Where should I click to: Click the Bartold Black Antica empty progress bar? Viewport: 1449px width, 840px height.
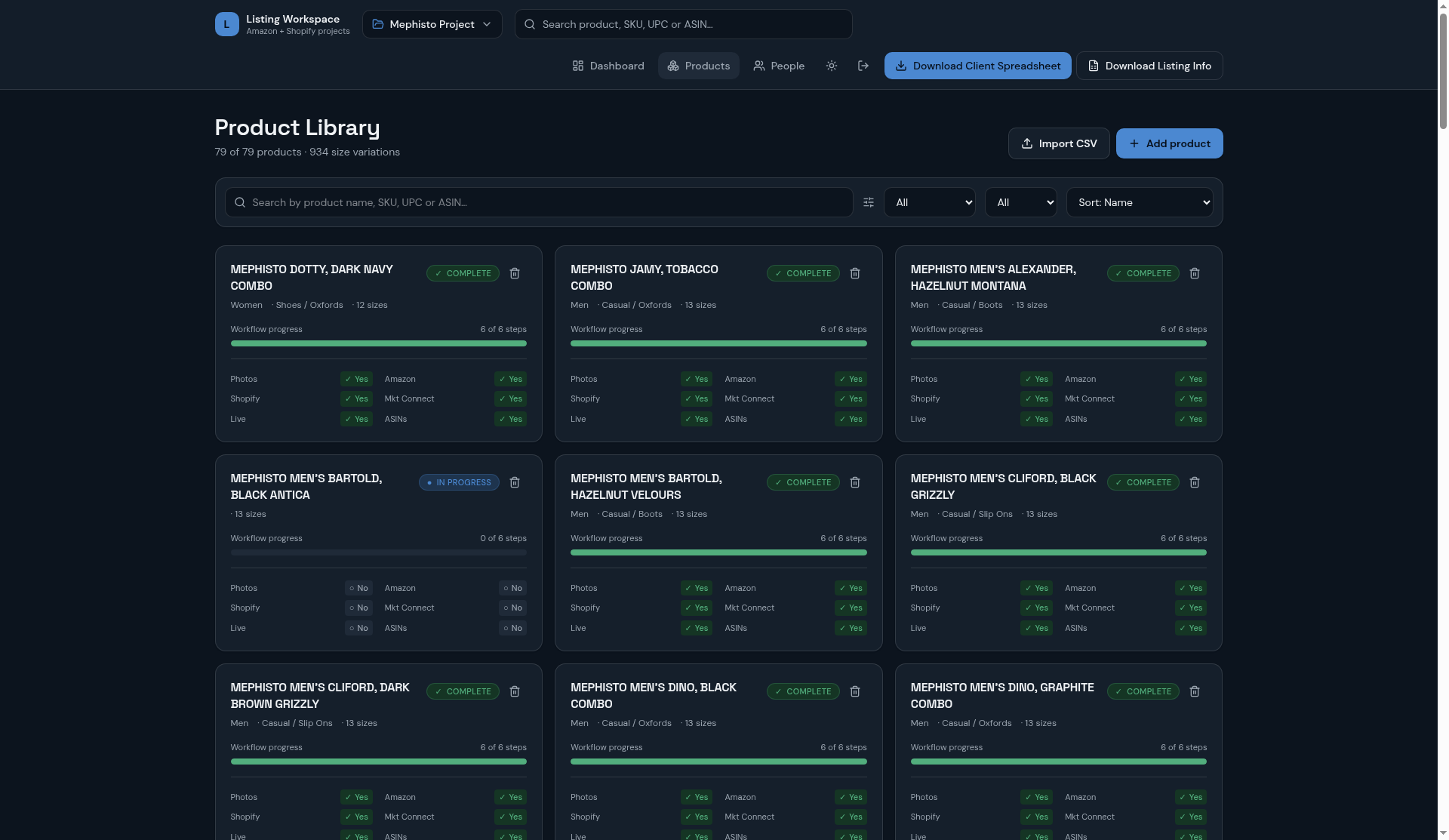point(379,552)
